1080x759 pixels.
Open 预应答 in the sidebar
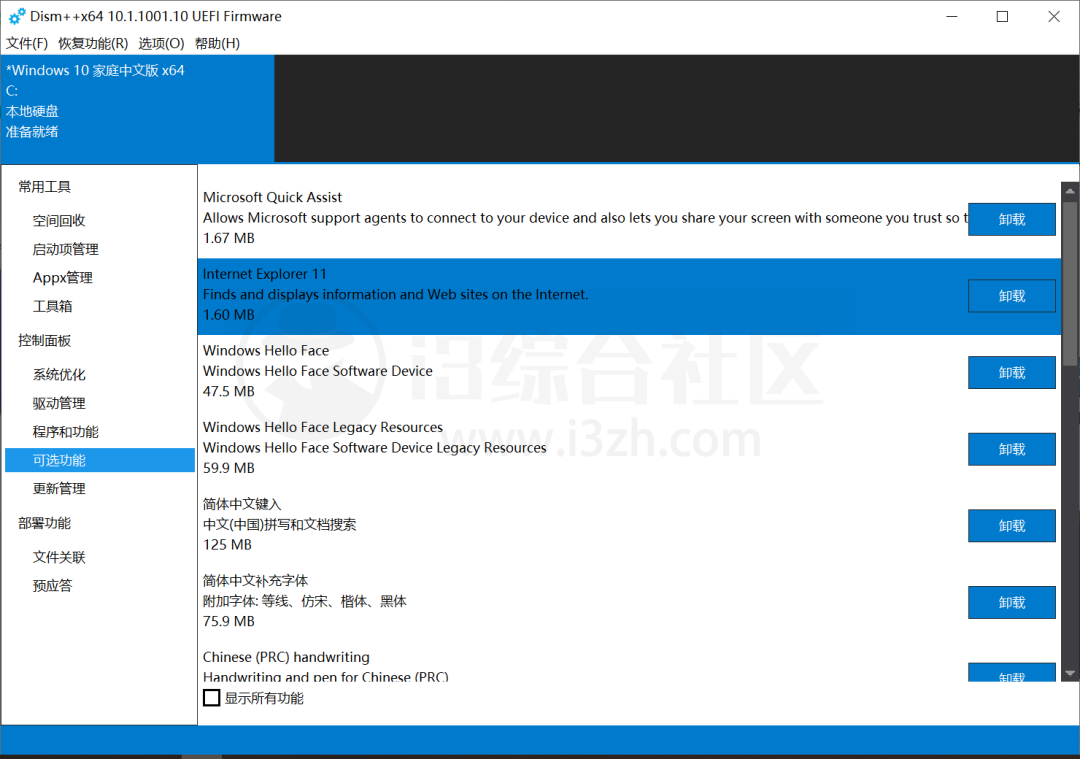click(52, 586)
